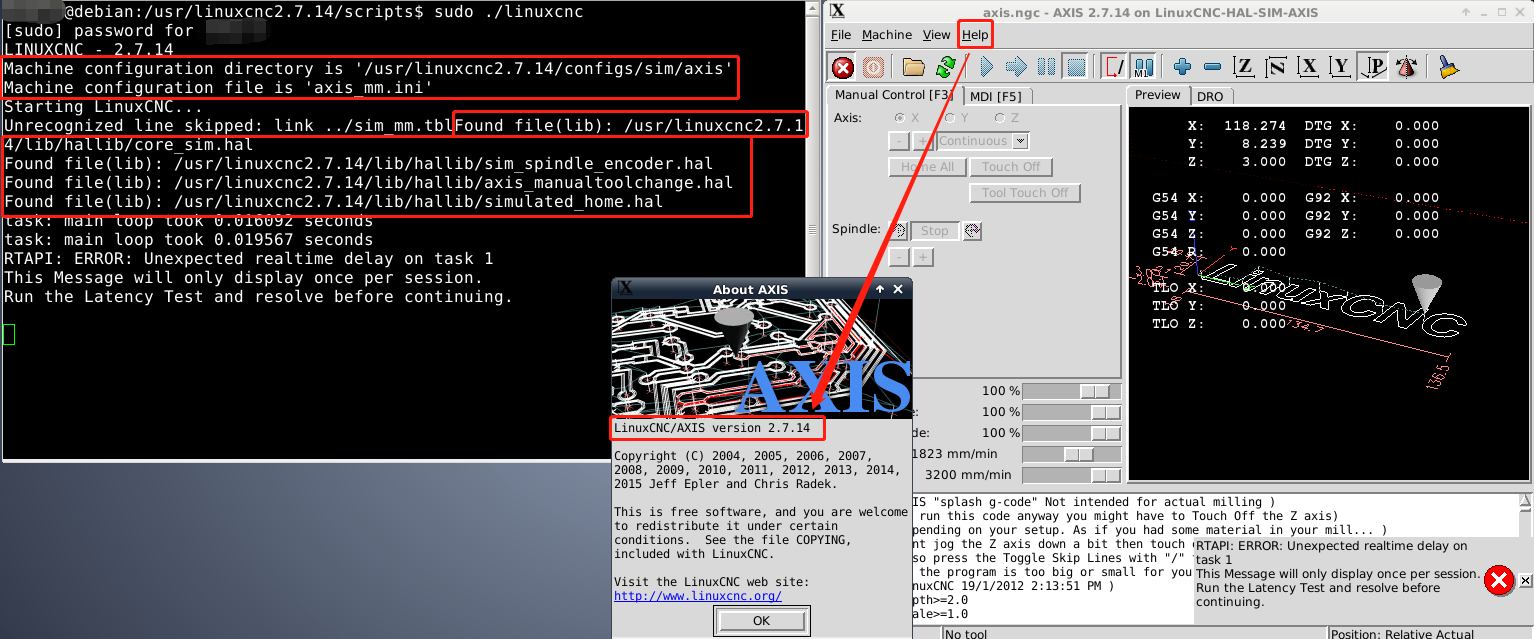Open the AXIS window menu X icon
Screen dimensions: 1534x639
(x=838, y=11)
